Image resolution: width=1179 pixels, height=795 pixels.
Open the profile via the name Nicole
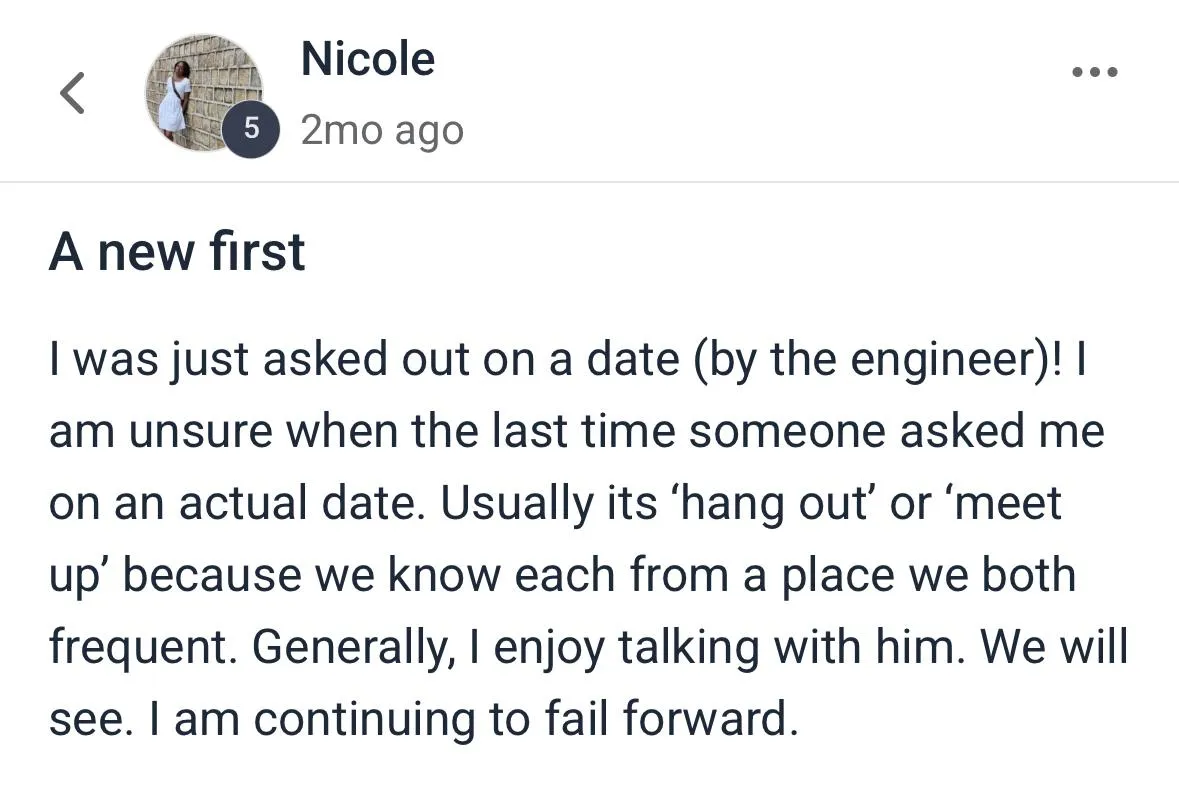[x=367, y=60]
